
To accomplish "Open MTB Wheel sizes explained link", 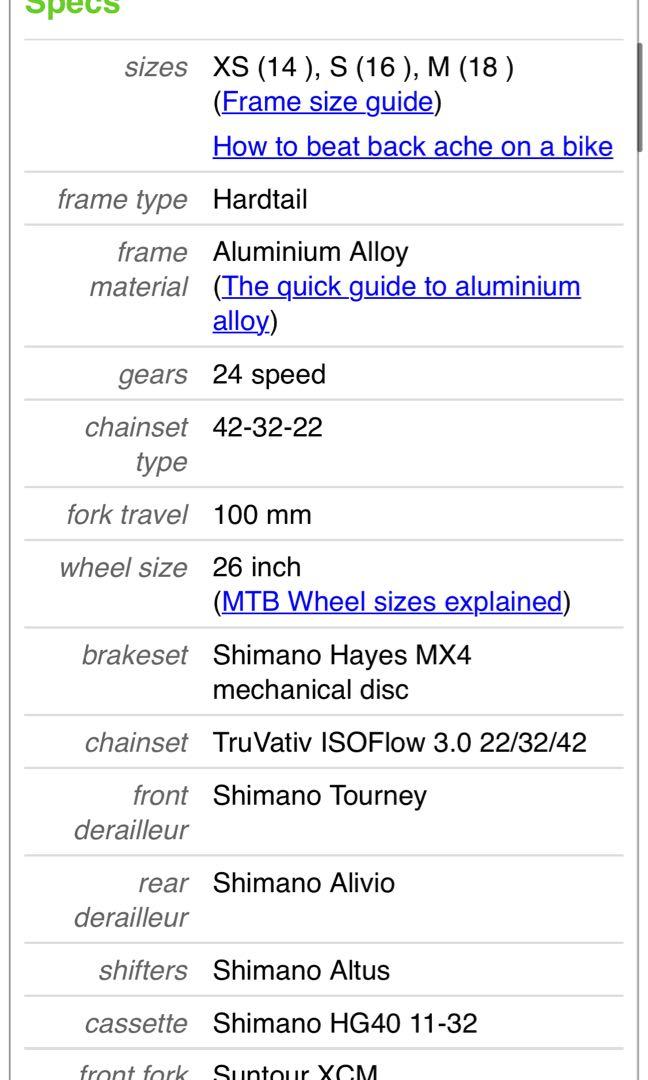I will 393,602.
